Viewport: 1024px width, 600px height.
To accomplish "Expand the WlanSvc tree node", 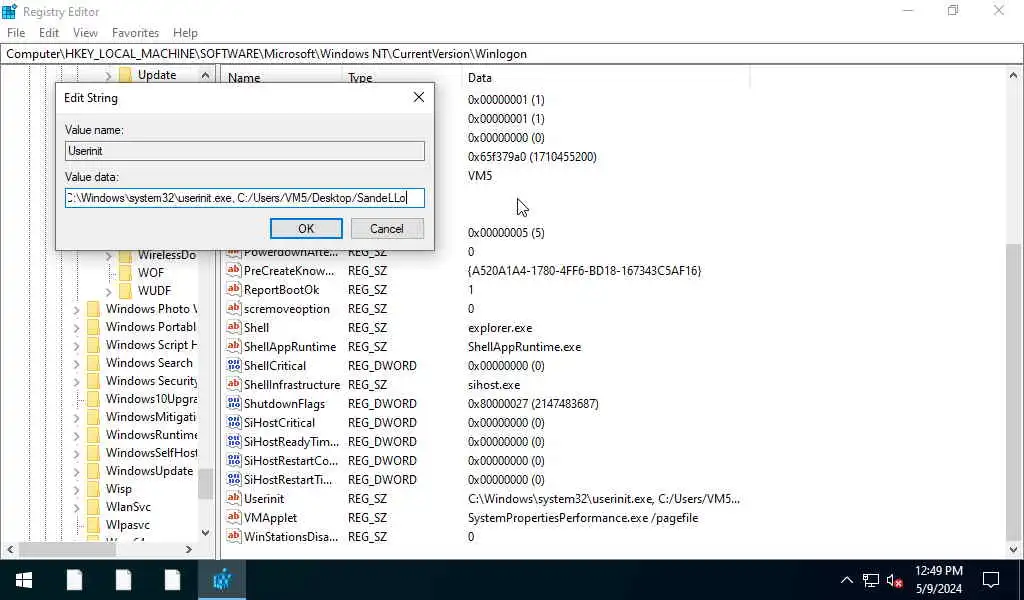I will click(76, 507).
